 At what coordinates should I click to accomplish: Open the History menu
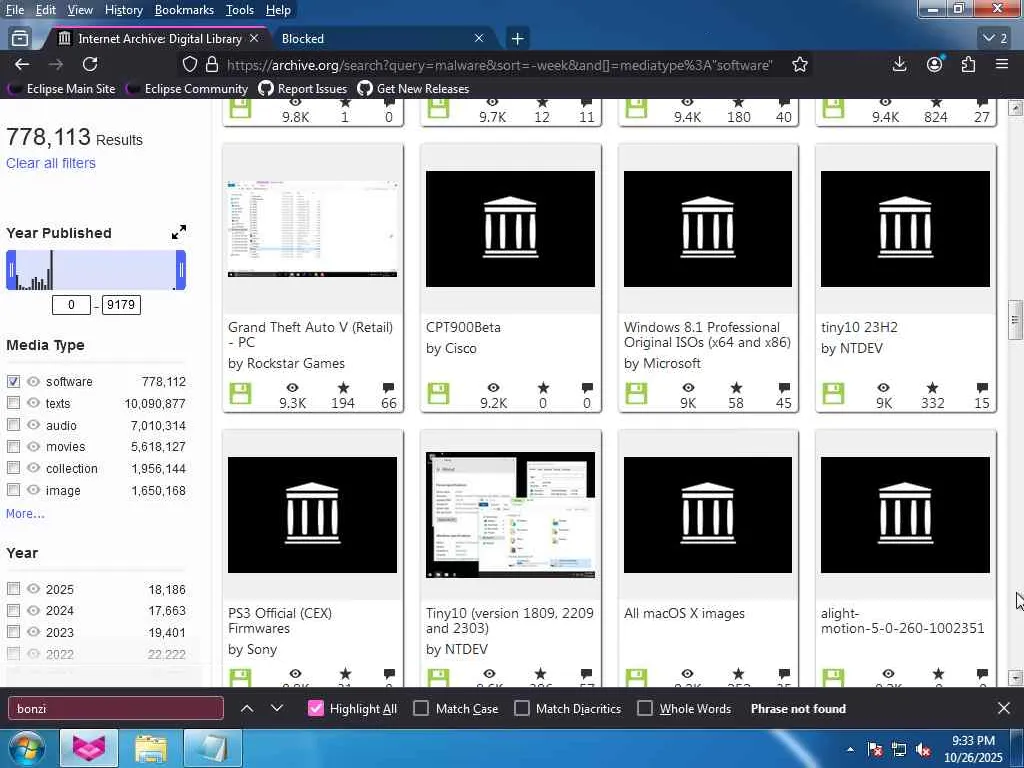(x=123, y=10)
